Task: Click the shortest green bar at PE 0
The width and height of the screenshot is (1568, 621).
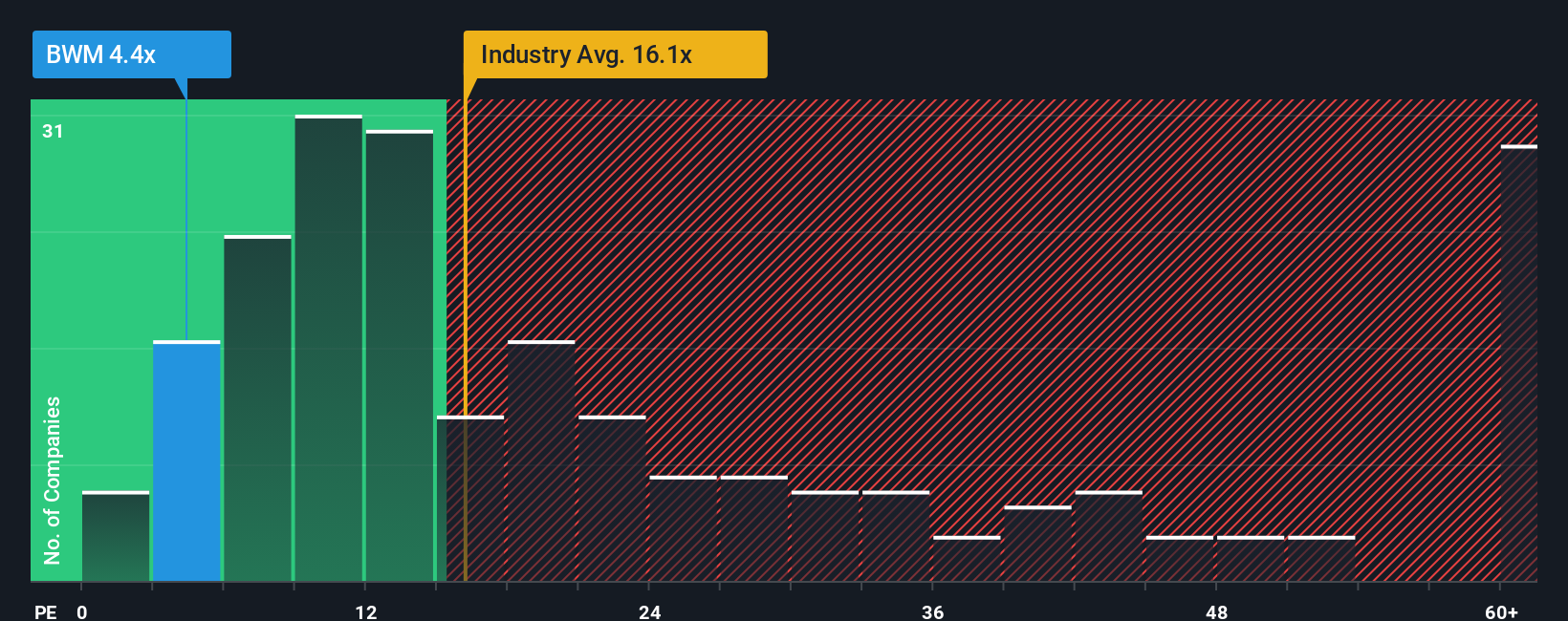Action: pyautogui.click(x=116, y=536)
